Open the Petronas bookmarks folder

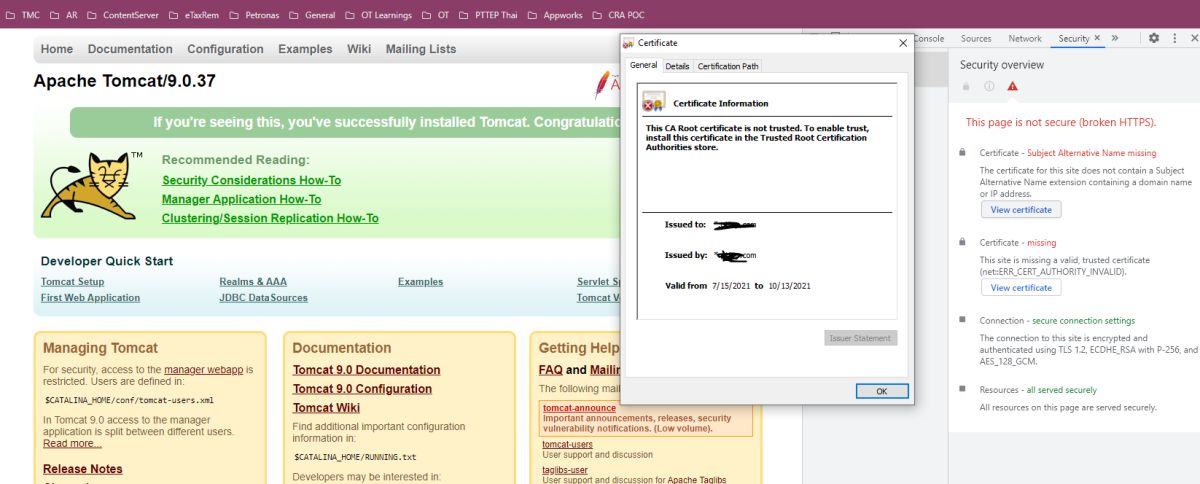click(x=256, y=15)
